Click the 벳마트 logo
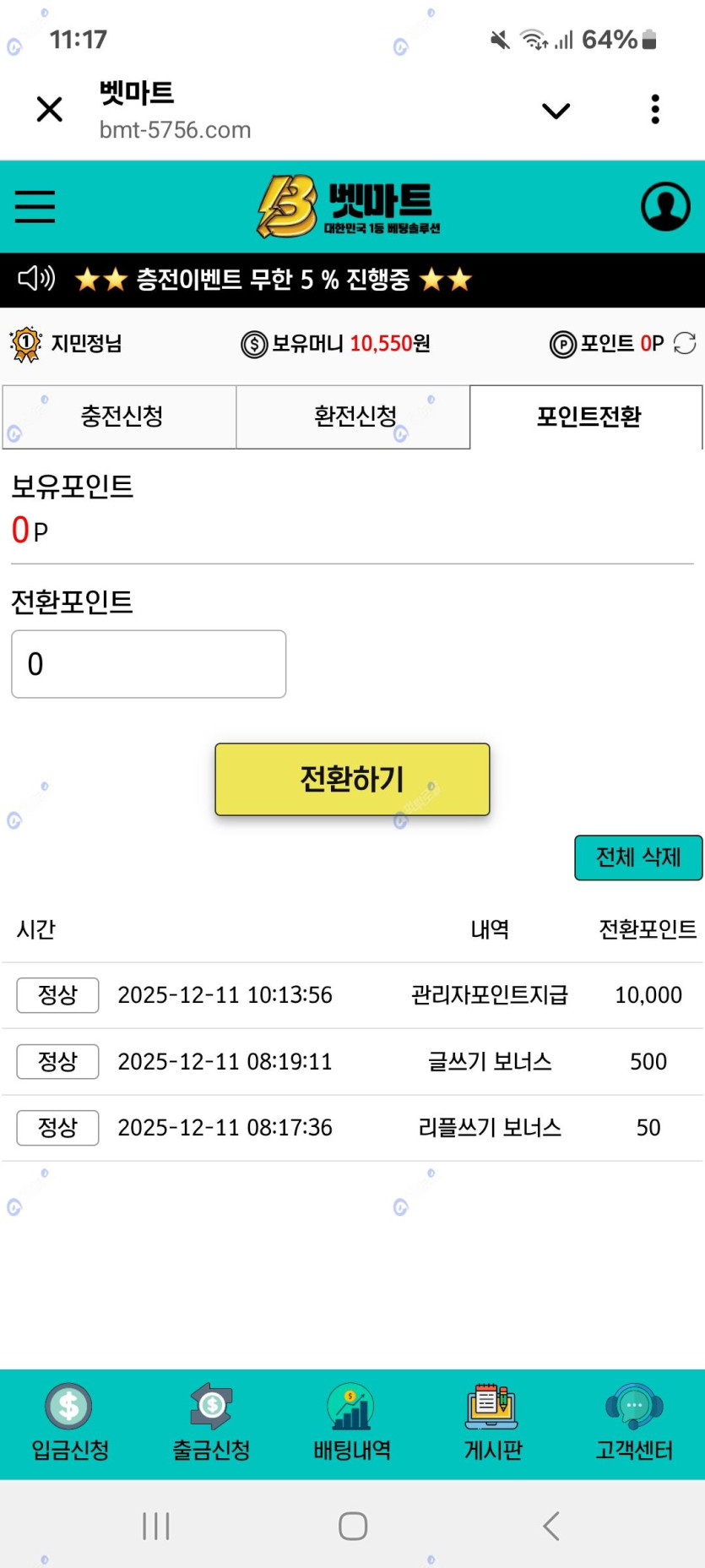Image resolution: width=705 pixels, height=1568 pixels. coord(349,206)
